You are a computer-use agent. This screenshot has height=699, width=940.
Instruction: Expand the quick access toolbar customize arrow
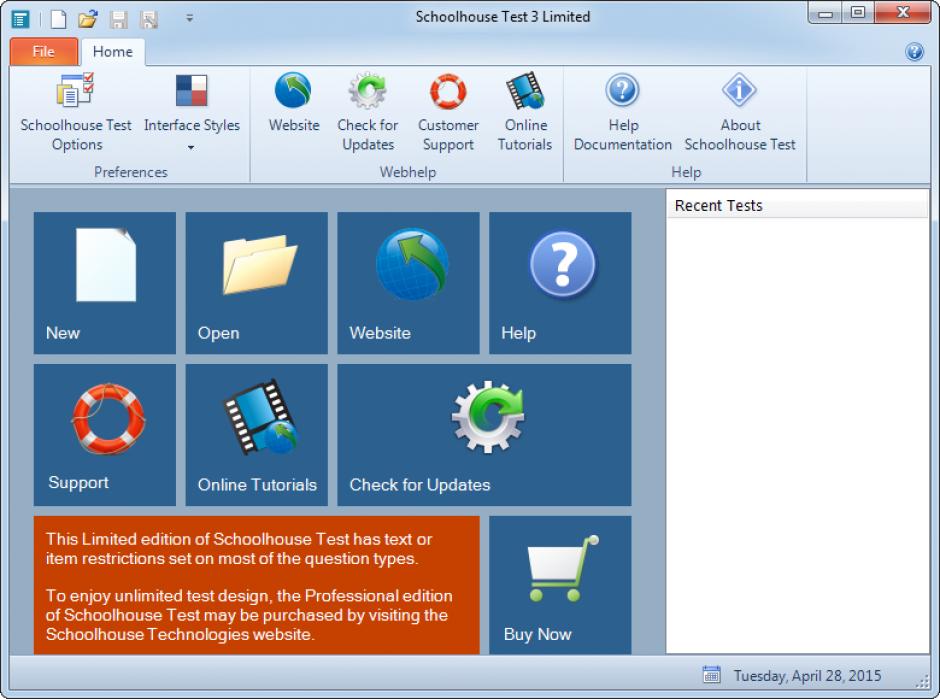(x=189, y=19)
